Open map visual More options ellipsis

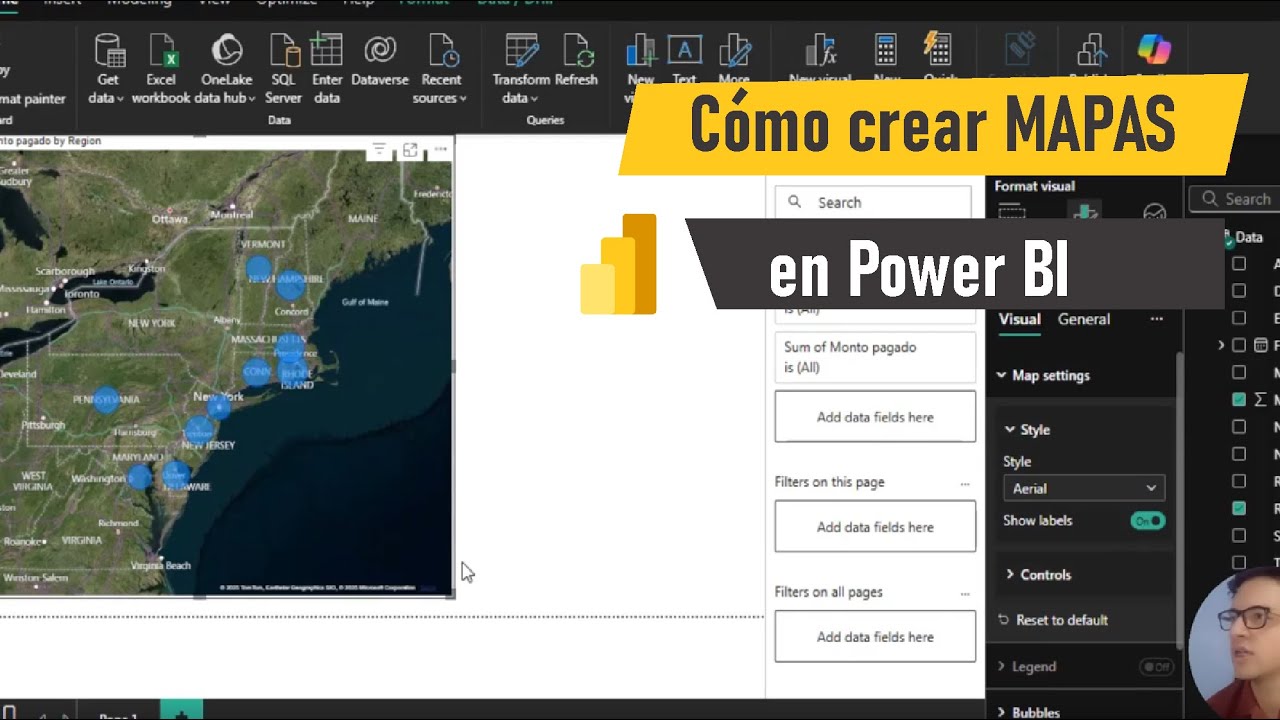(x=440, y=150)
